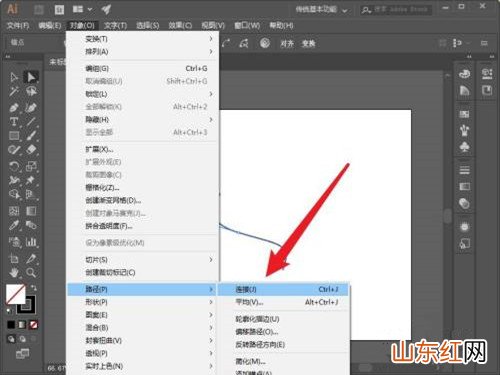Click the vertical canvas scrollbar thumb
Image resolution: width=500 pixels, height=375 pixels.
[x=448, y=216]
